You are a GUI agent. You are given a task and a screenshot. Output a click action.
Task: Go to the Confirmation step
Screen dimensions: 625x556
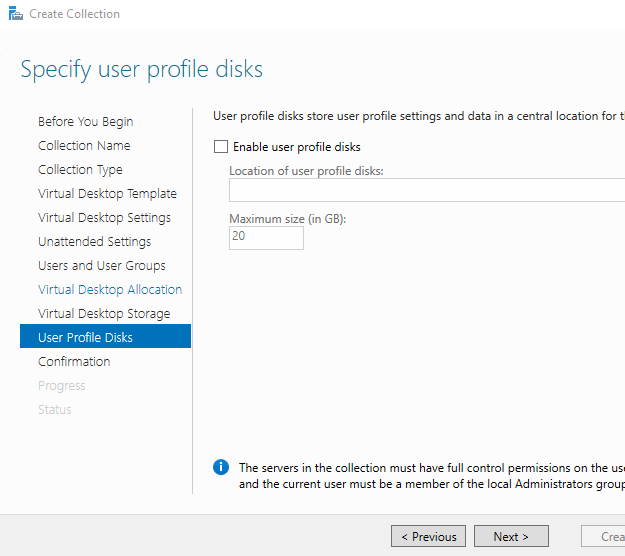point(74,362)
